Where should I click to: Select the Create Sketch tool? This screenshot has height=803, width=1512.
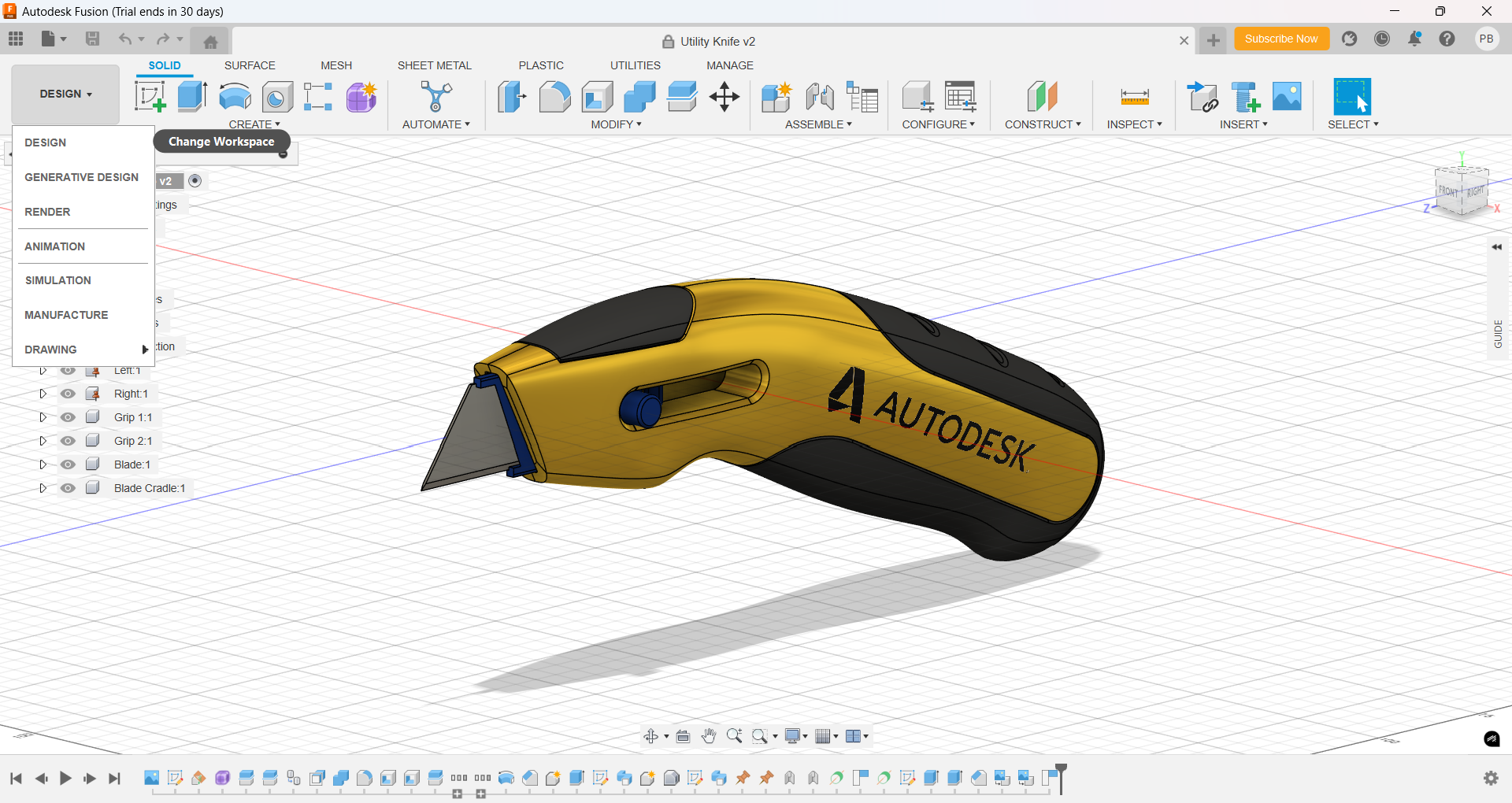coord(150,97)
